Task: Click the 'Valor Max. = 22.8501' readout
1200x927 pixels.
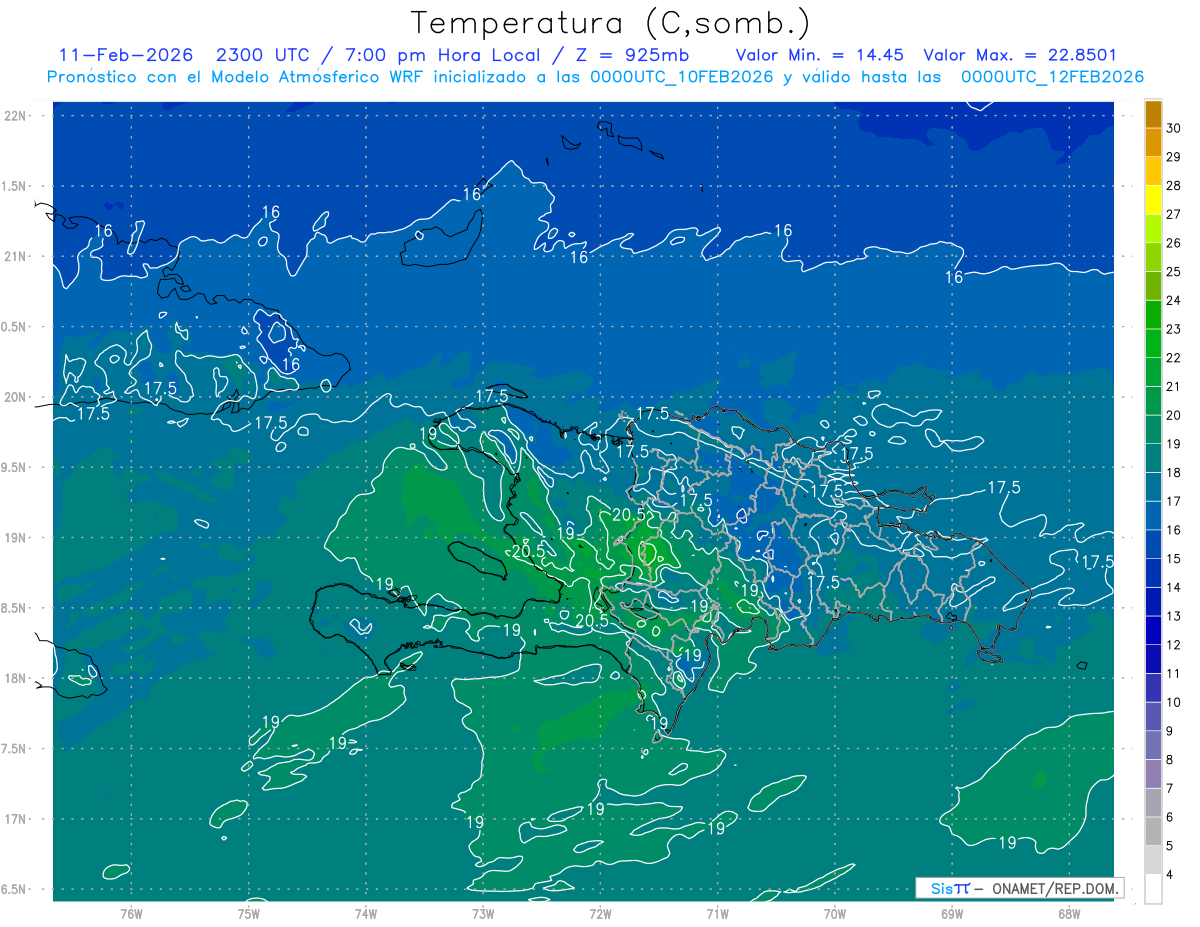Action: click(1020, 55)
